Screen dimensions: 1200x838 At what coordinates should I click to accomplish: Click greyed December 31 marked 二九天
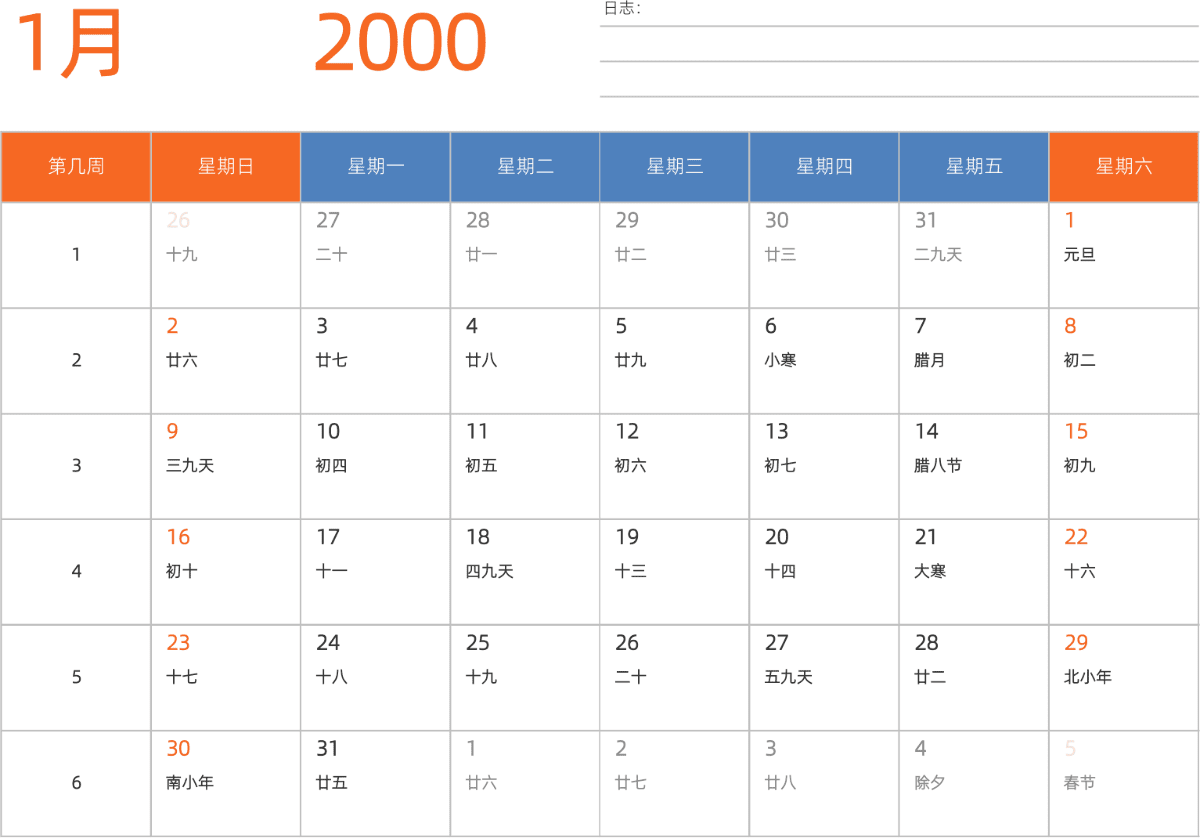pos(974,255)
